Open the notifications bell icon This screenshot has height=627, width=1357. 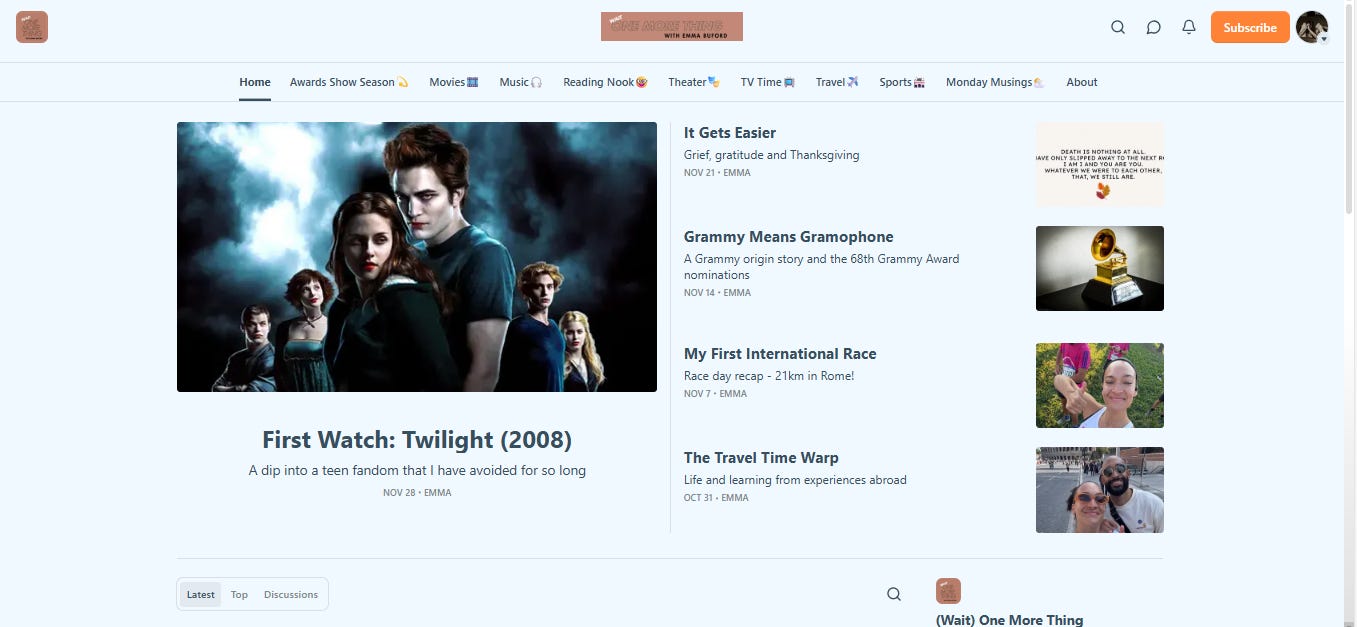[1189, 27]
